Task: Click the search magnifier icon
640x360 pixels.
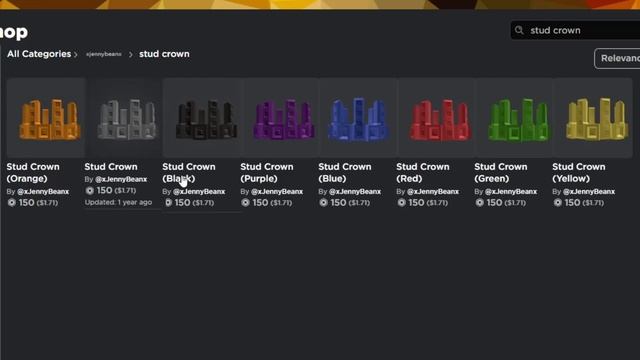Action: tap(519, 30)
